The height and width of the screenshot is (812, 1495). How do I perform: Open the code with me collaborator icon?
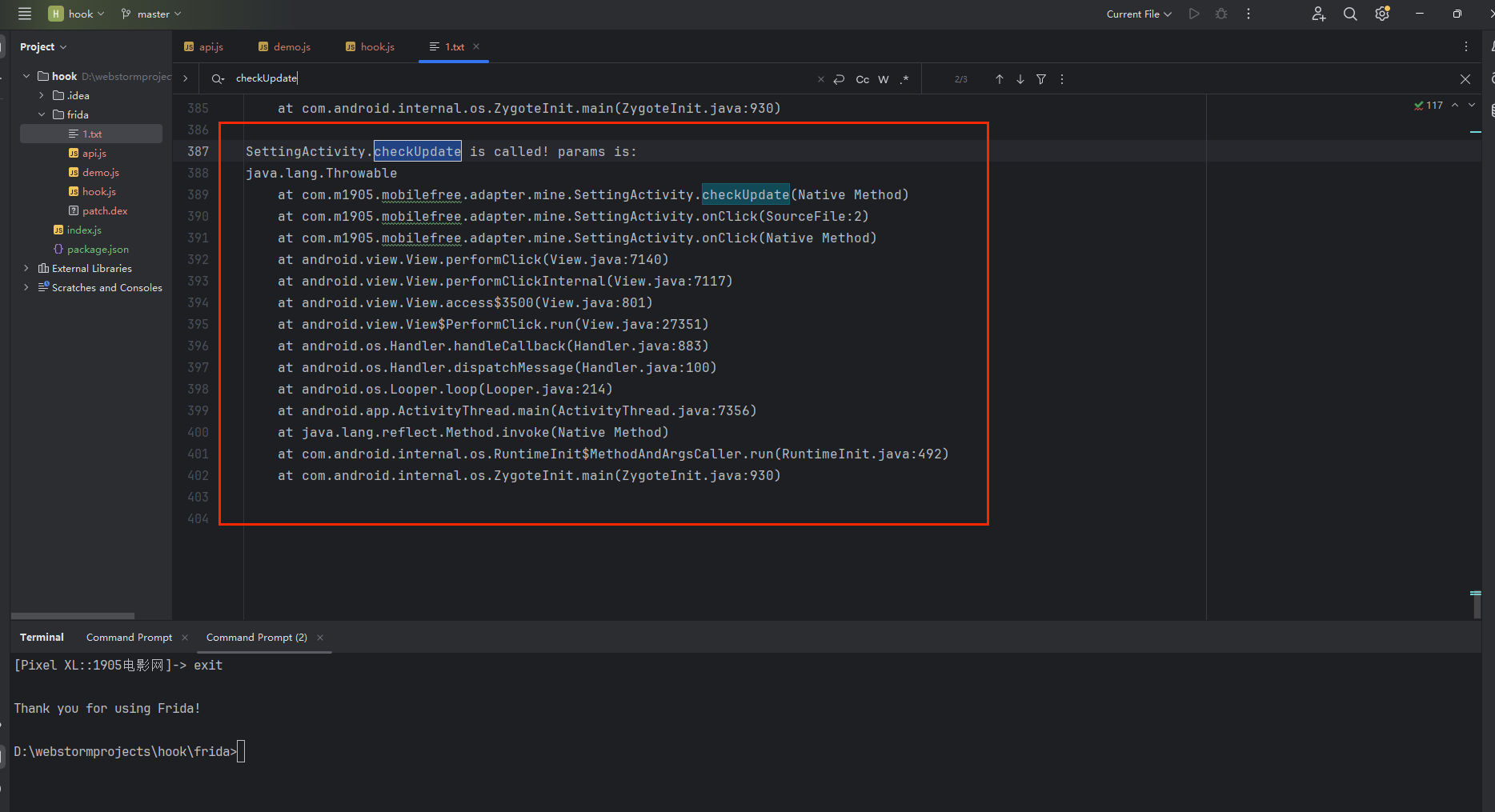[x=1319, y=14]
